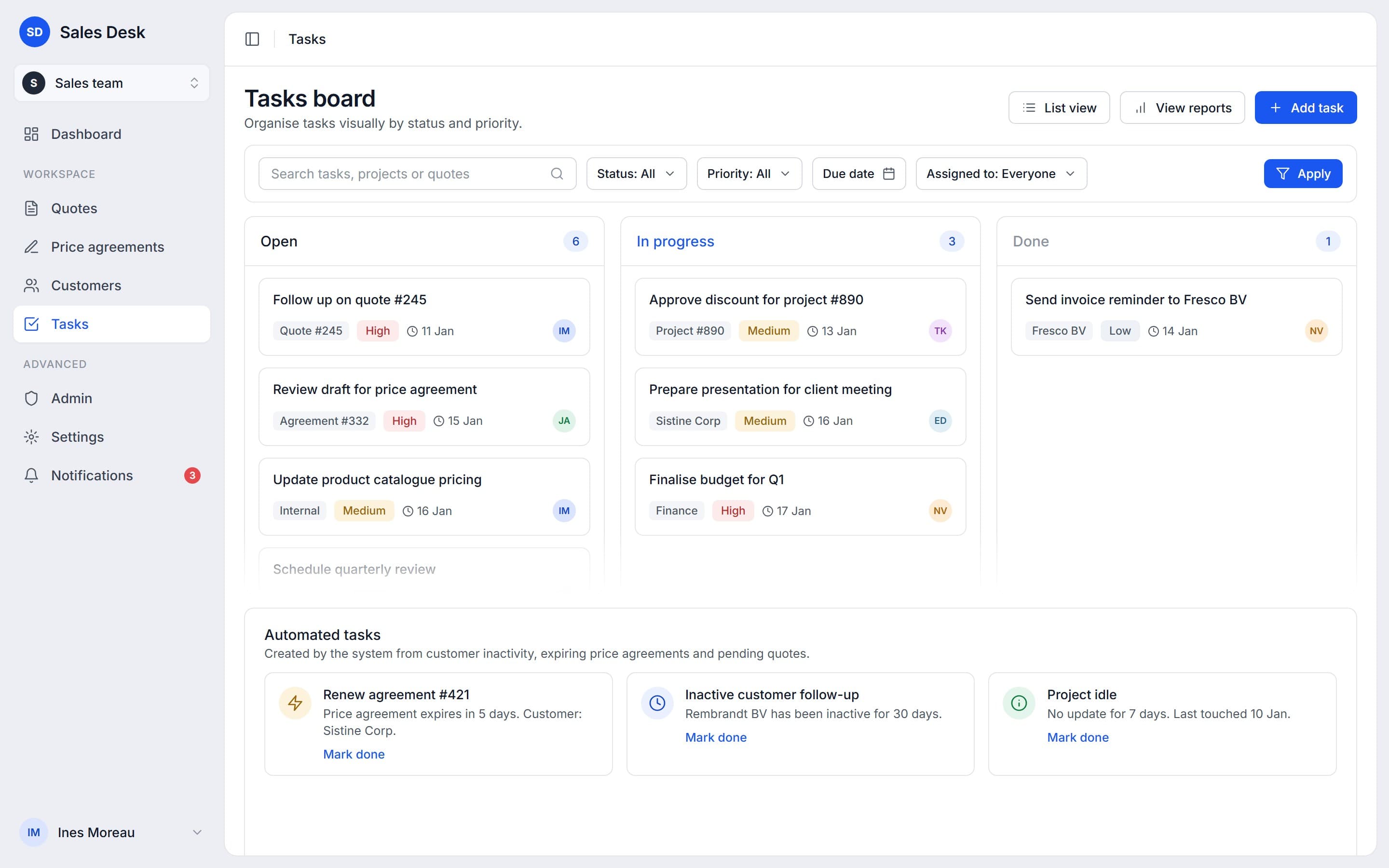Click the Settings gear icon
Screen dimensions: 1389x868
(x=31, y=437)
